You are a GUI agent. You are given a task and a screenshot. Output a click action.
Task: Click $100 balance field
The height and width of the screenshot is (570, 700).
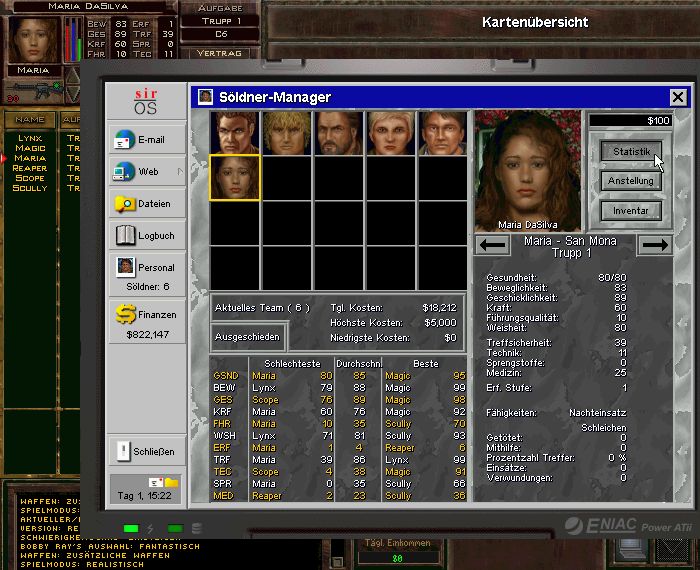631,121
